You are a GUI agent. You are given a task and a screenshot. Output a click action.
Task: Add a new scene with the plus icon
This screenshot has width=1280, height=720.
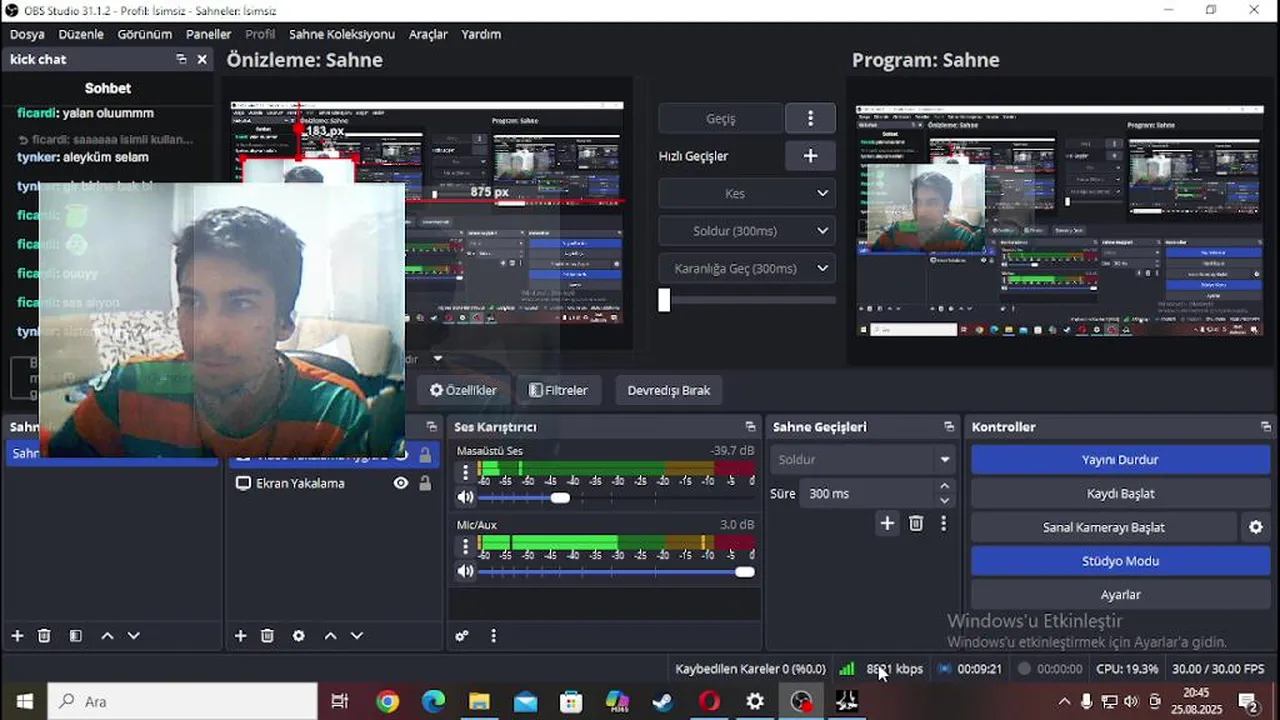click(x=17, y=635)
